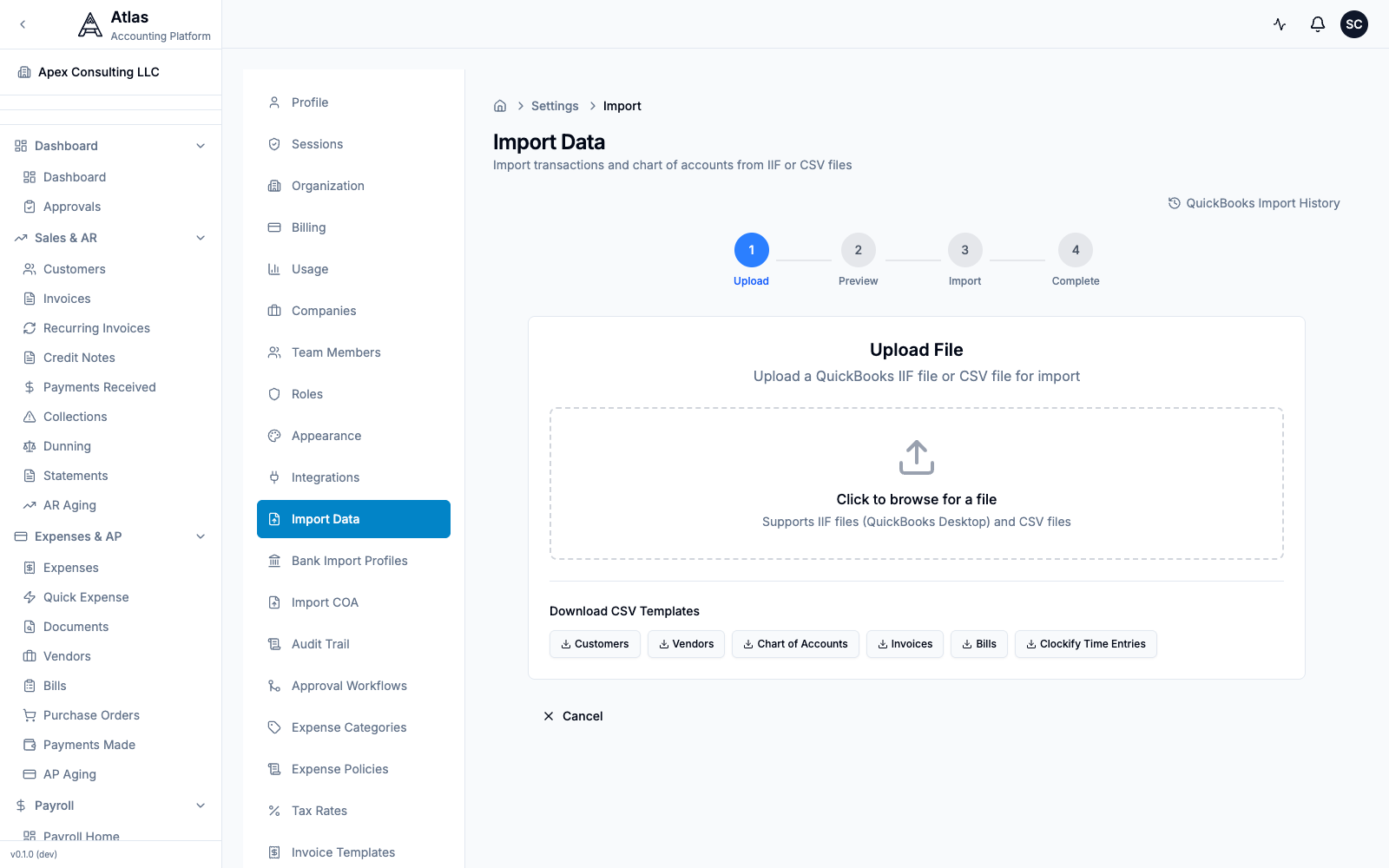Collapse the Sales & AR section chevron
Image resolution: width=1389 pixels, height=868 pixels.
click(x=201, y=238)
